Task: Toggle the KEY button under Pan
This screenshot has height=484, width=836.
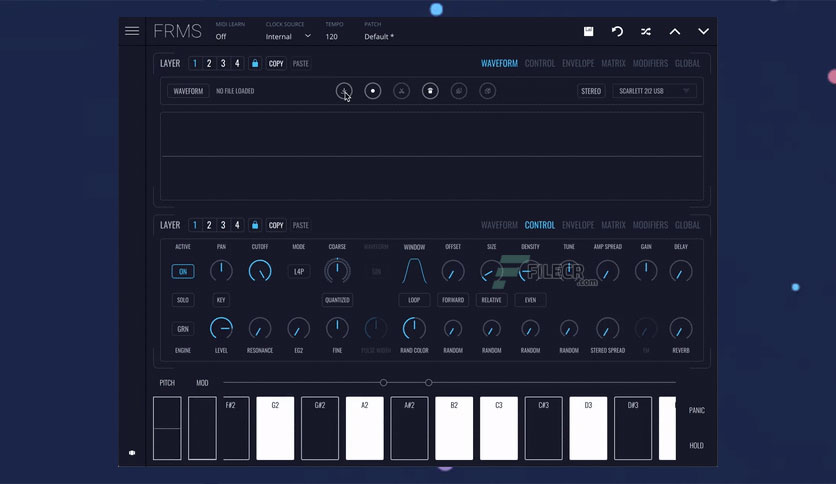Action: tap(221, 300)
